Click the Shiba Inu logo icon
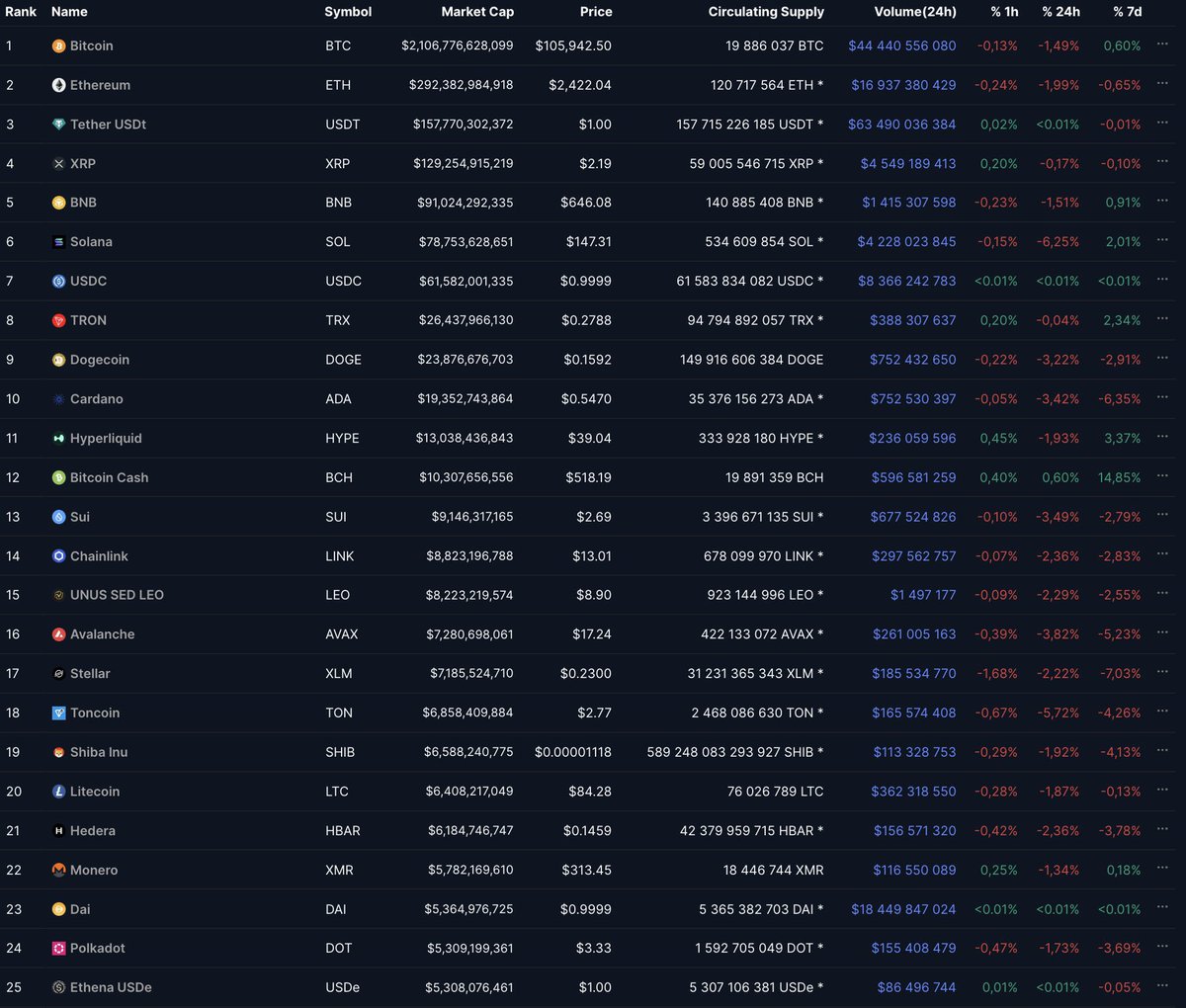The height and width of the screenshot is (1008, 1186). coord(58,752)
